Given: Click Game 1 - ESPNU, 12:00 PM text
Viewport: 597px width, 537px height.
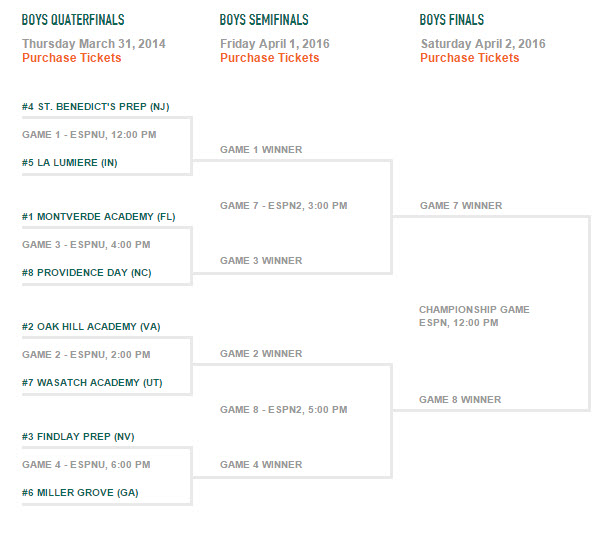Looking at the screenshot, I should (89, 135).
